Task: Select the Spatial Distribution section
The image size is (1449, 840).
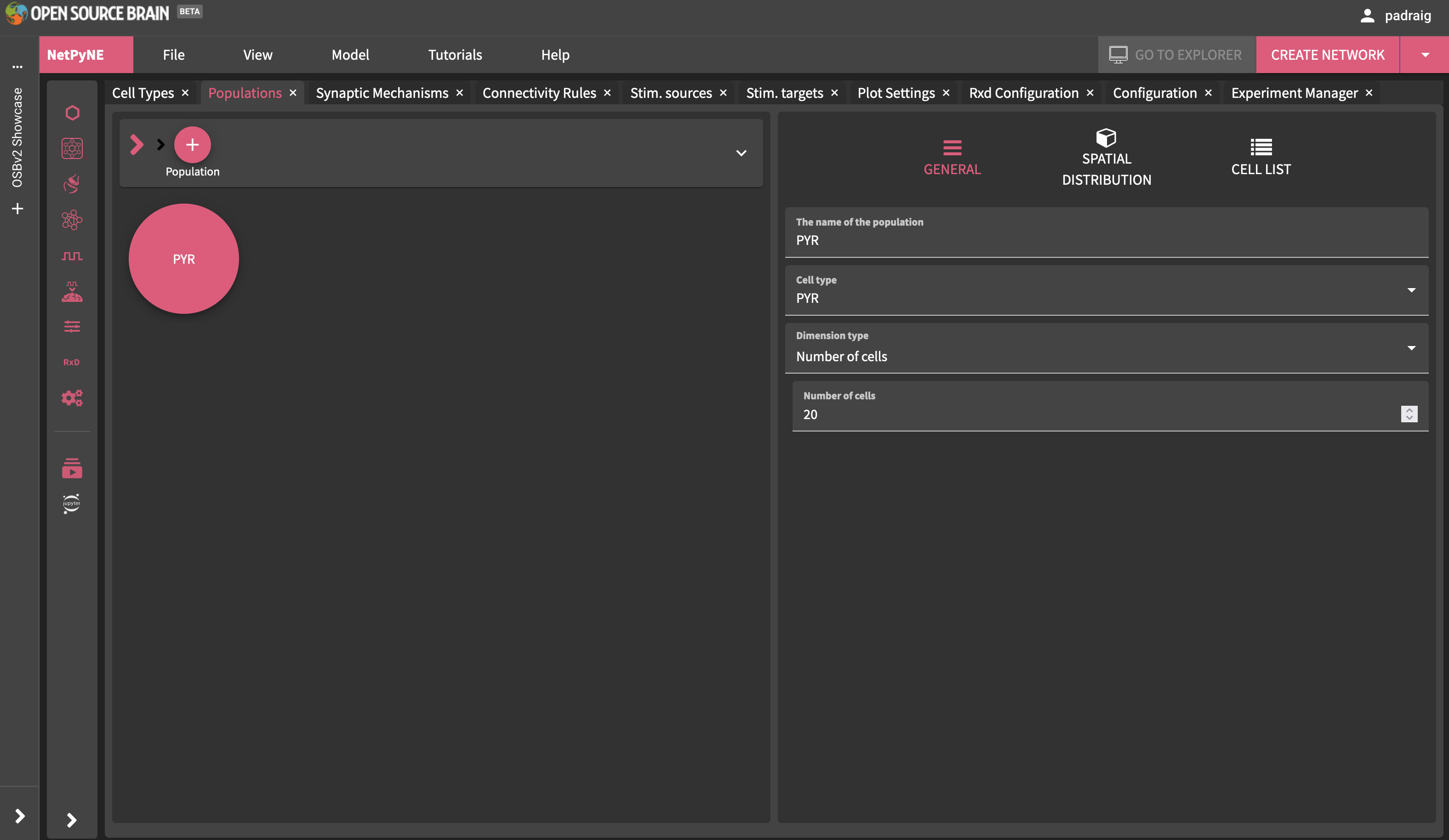Action: 1107,158
